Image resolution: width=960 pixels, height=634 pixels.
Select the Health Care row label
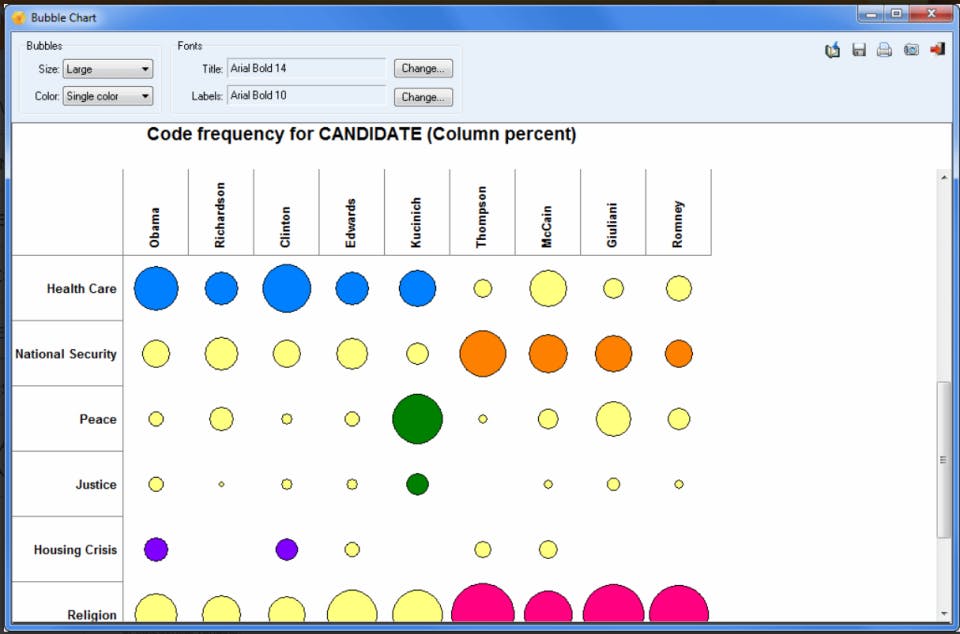pyautogui.click(x=81, y=289)
